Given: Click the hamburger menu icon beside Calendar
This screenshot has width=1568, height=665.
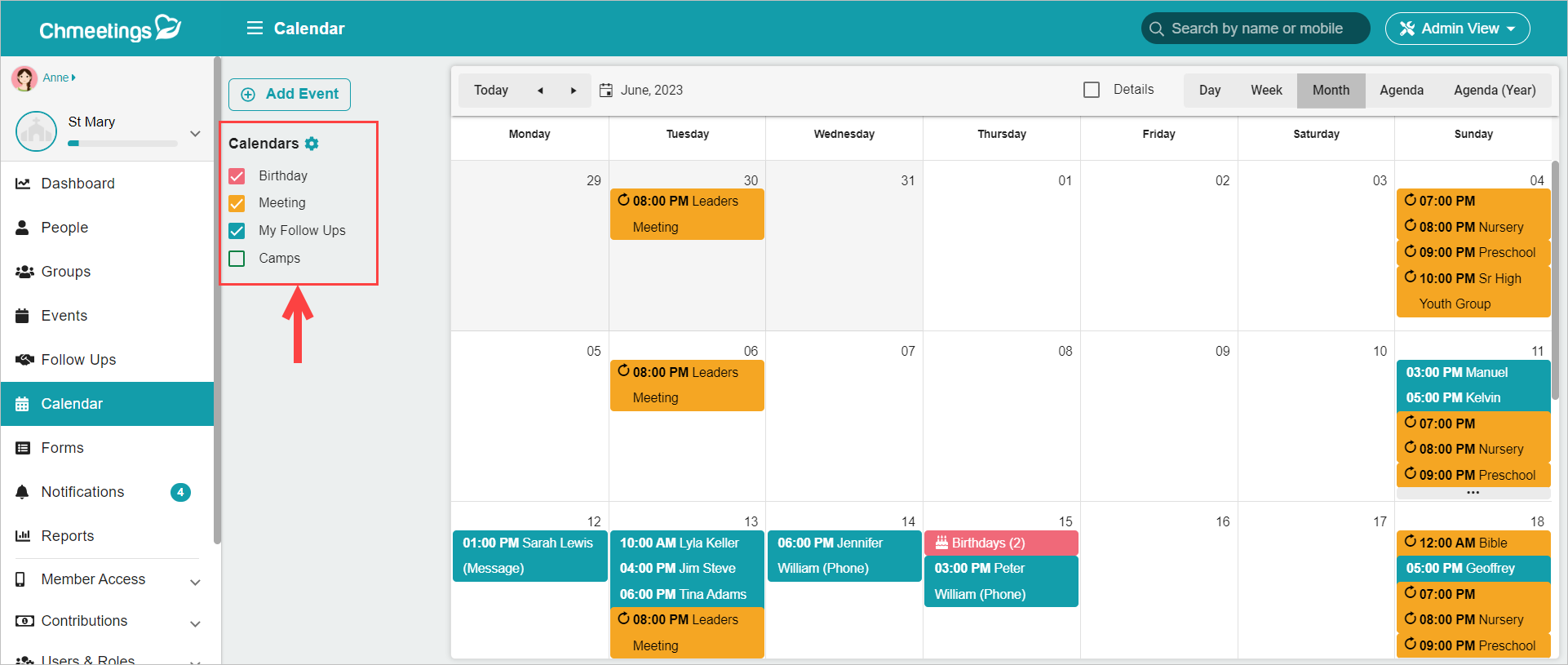Looking at the screenshot, I should point(255,29).
